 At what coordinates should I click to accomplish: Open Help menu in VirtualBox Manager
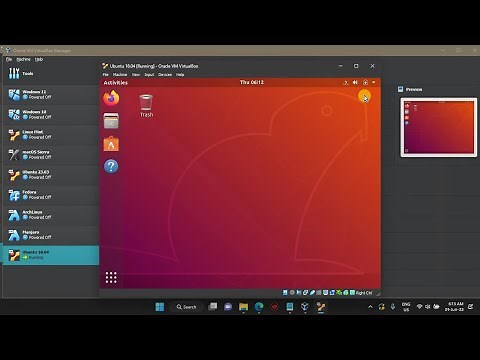(x=39, y=59)
